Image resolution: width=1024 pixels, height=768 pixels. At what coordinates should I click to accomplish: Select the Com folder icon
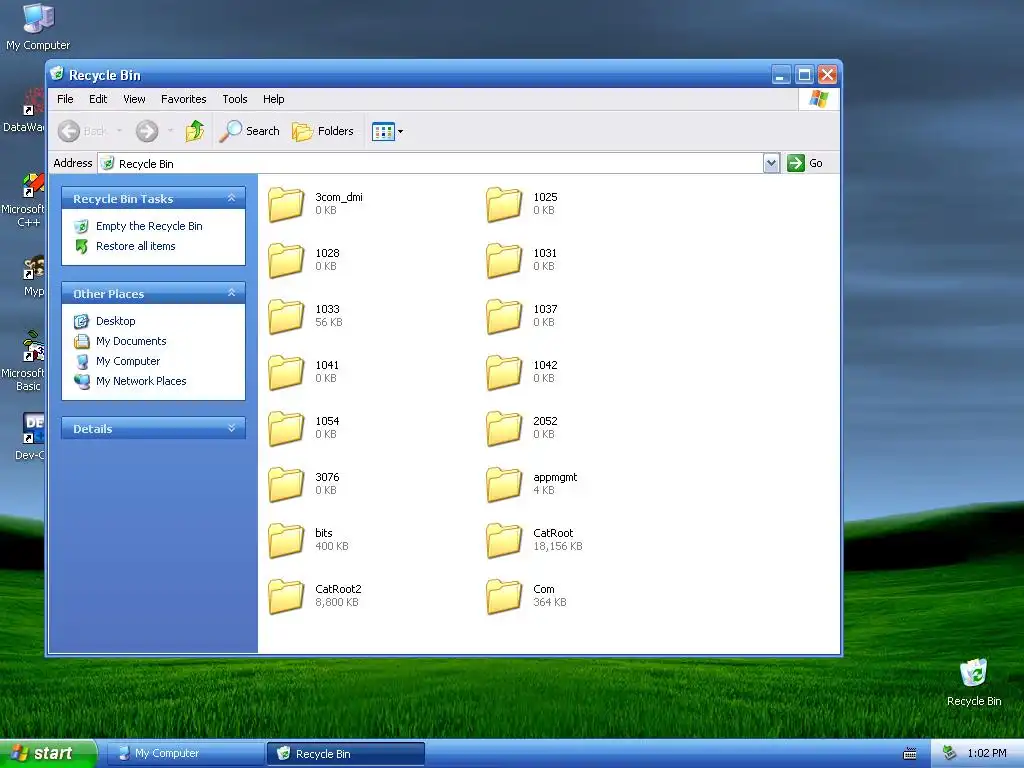[504, 596]
